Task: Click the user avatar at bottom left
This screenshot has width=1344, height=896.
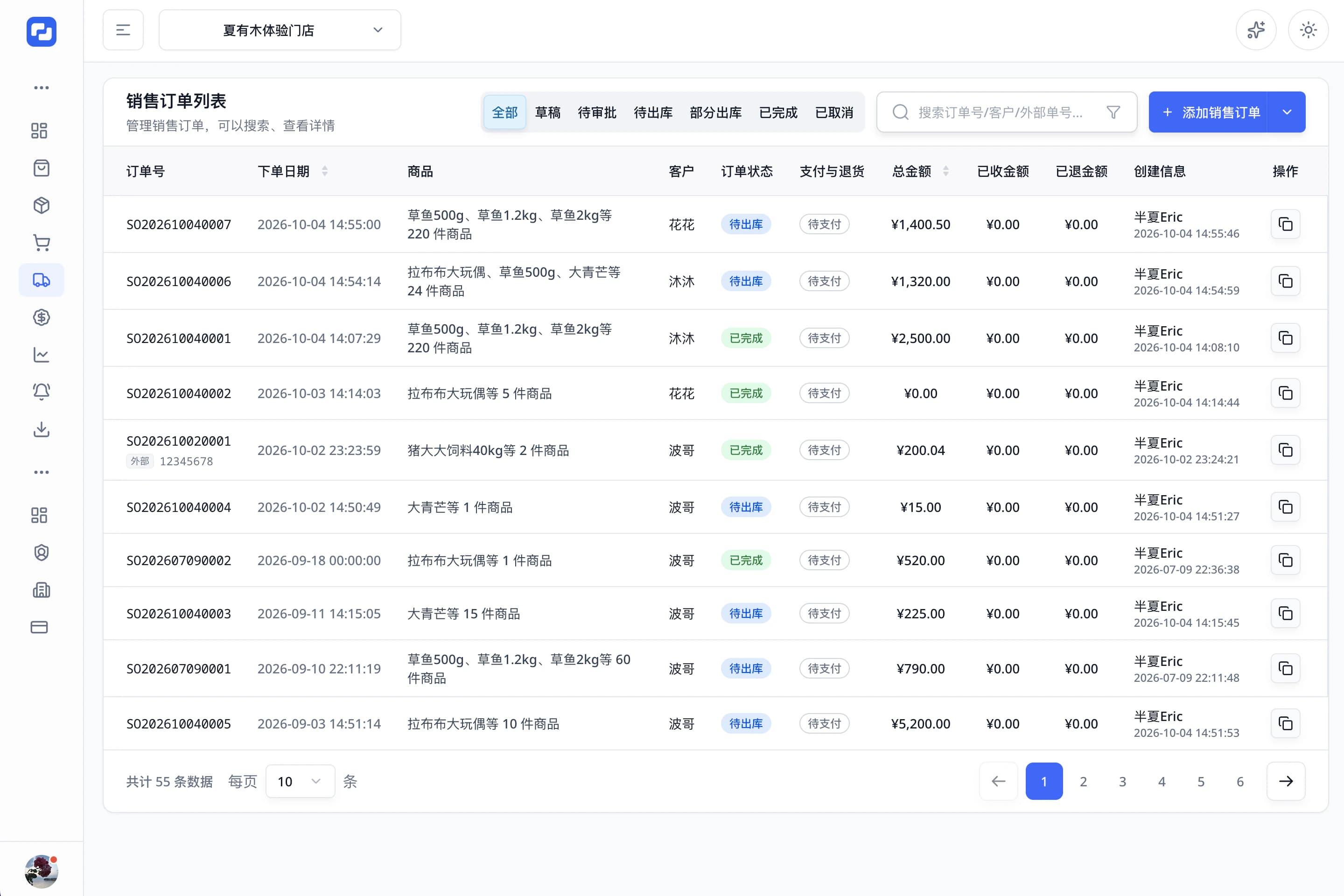Action: (x=41, y=871)
